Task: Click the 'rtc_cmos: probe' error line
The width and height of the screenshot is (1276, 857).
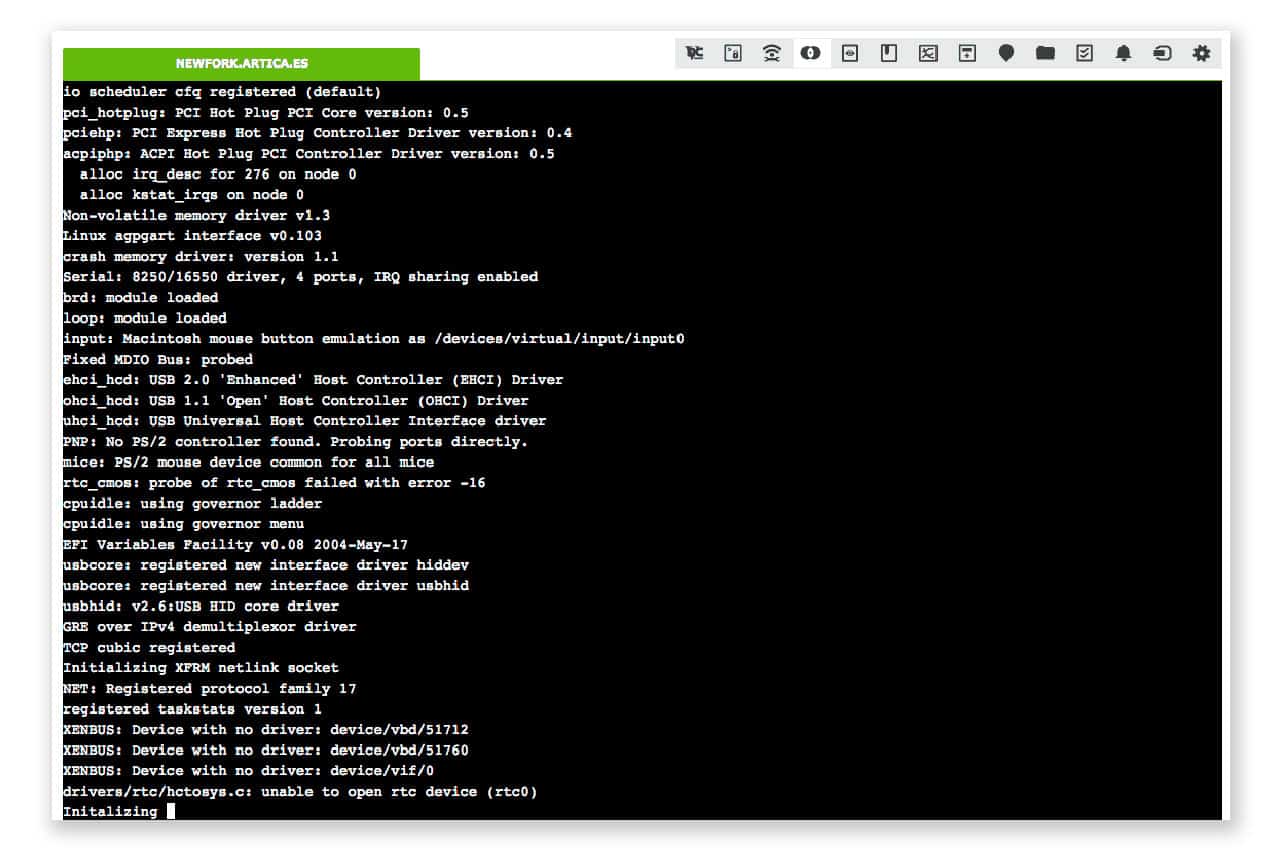Action: [x=274, y=483]
